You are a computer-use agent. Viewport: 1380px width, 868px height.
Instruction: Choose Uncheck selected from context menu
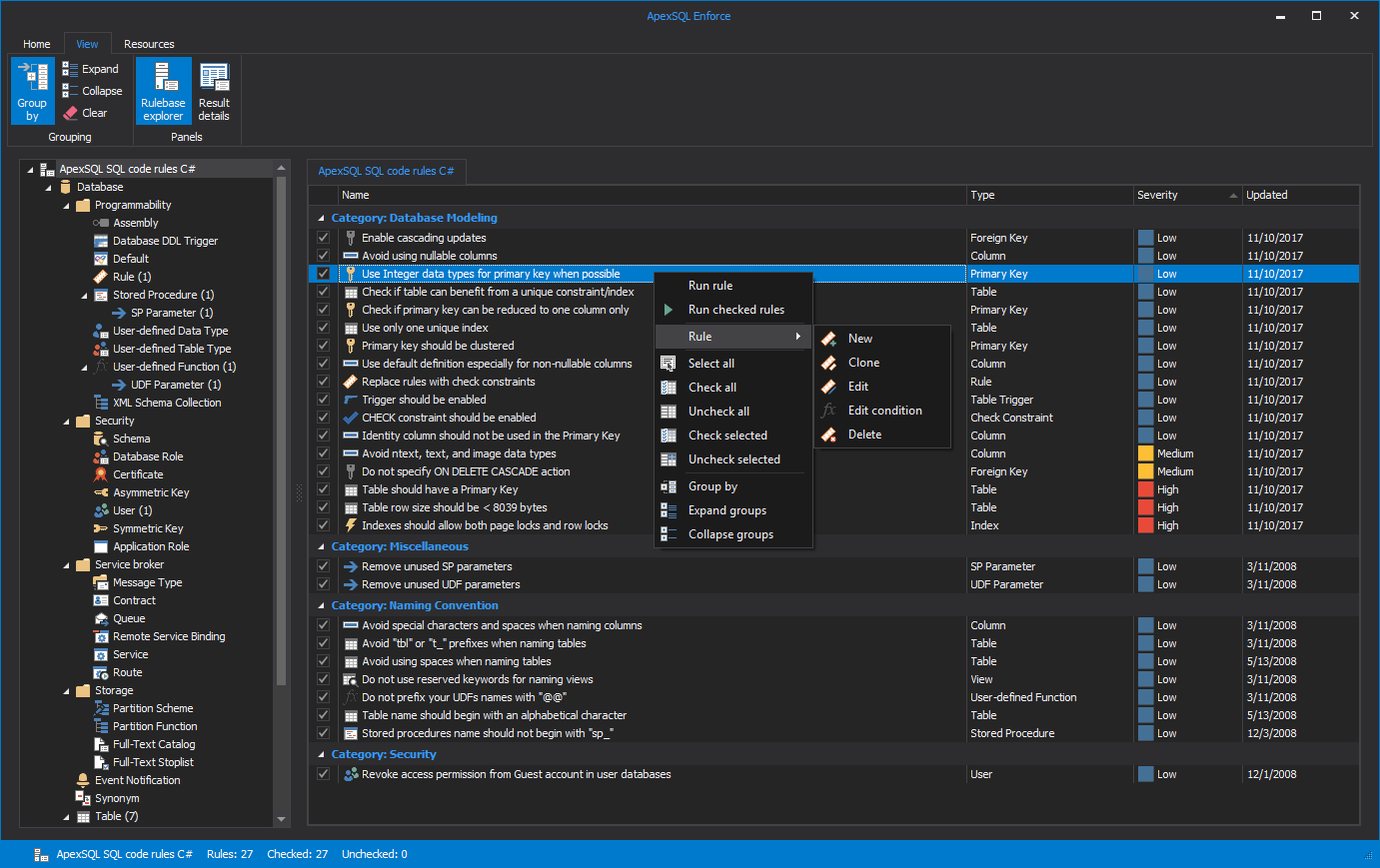point(733,459)
